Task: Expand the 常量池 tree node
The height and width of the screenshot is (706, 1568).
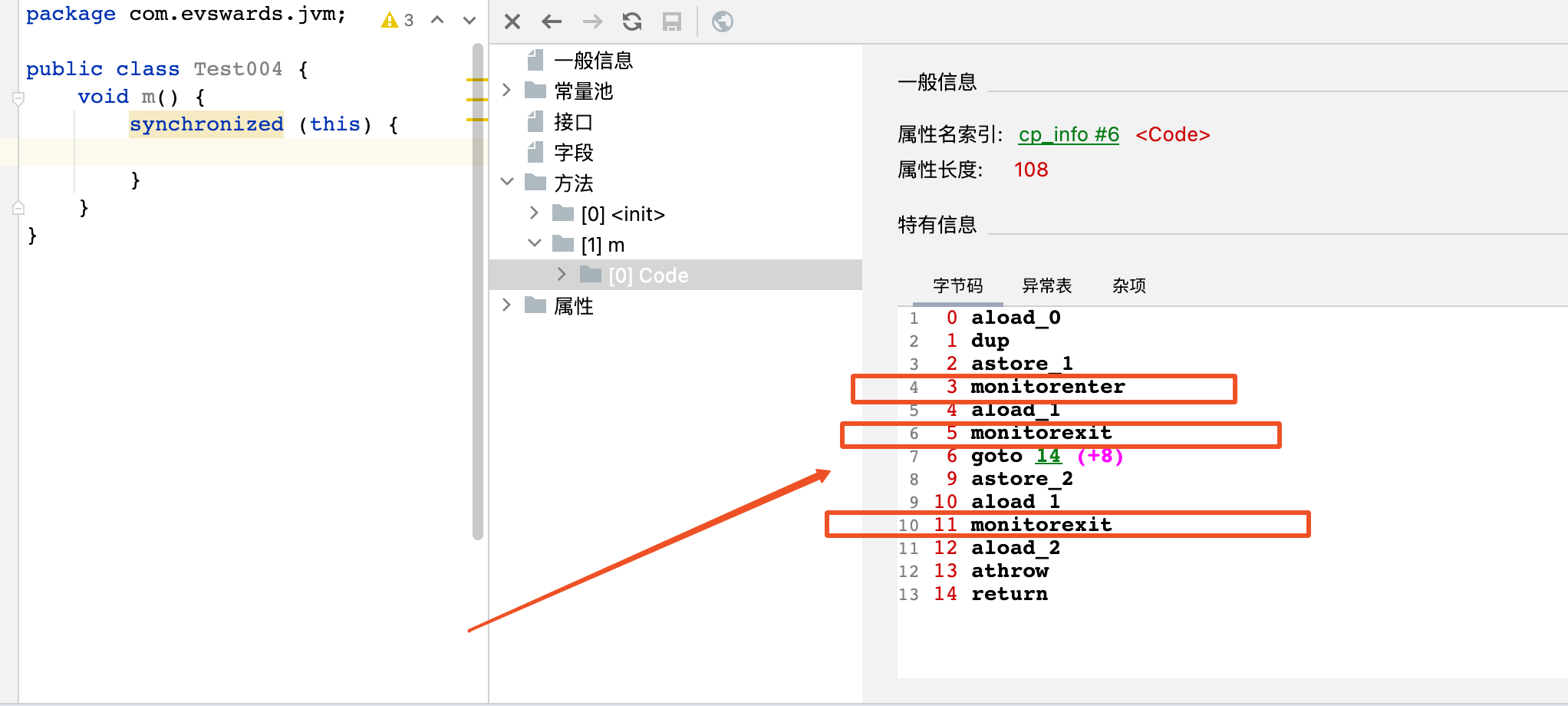Action: [506, 91]
